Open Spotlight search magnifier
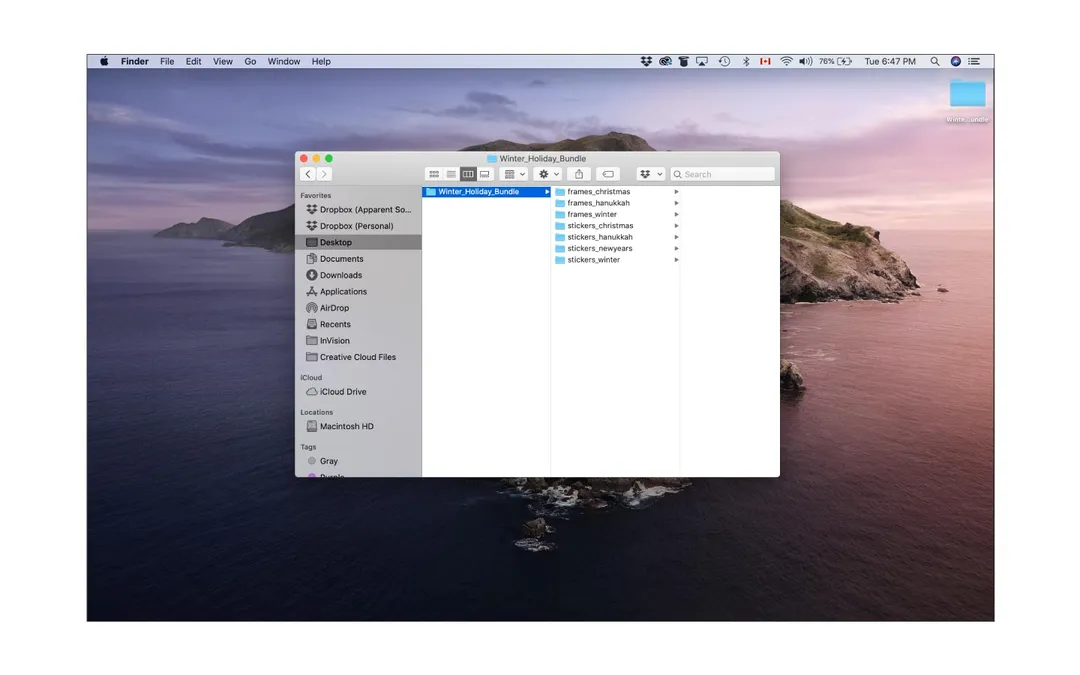1080x675 pixels. click(935, 61)
